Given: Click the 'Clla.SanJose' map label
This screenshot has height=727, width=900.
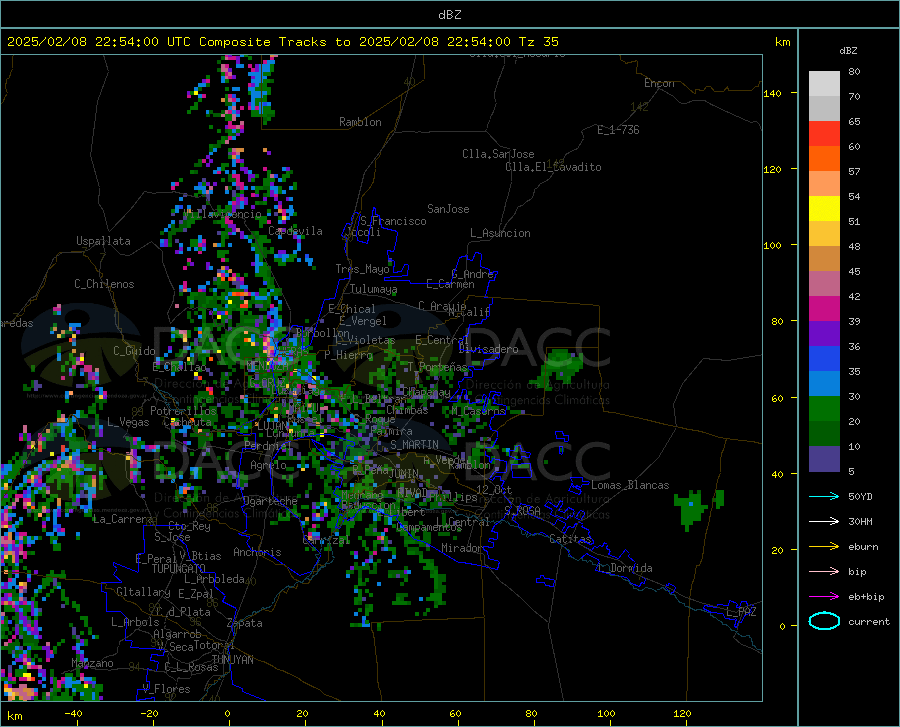Looking at the screenshot, I should [x=498, y=154].
